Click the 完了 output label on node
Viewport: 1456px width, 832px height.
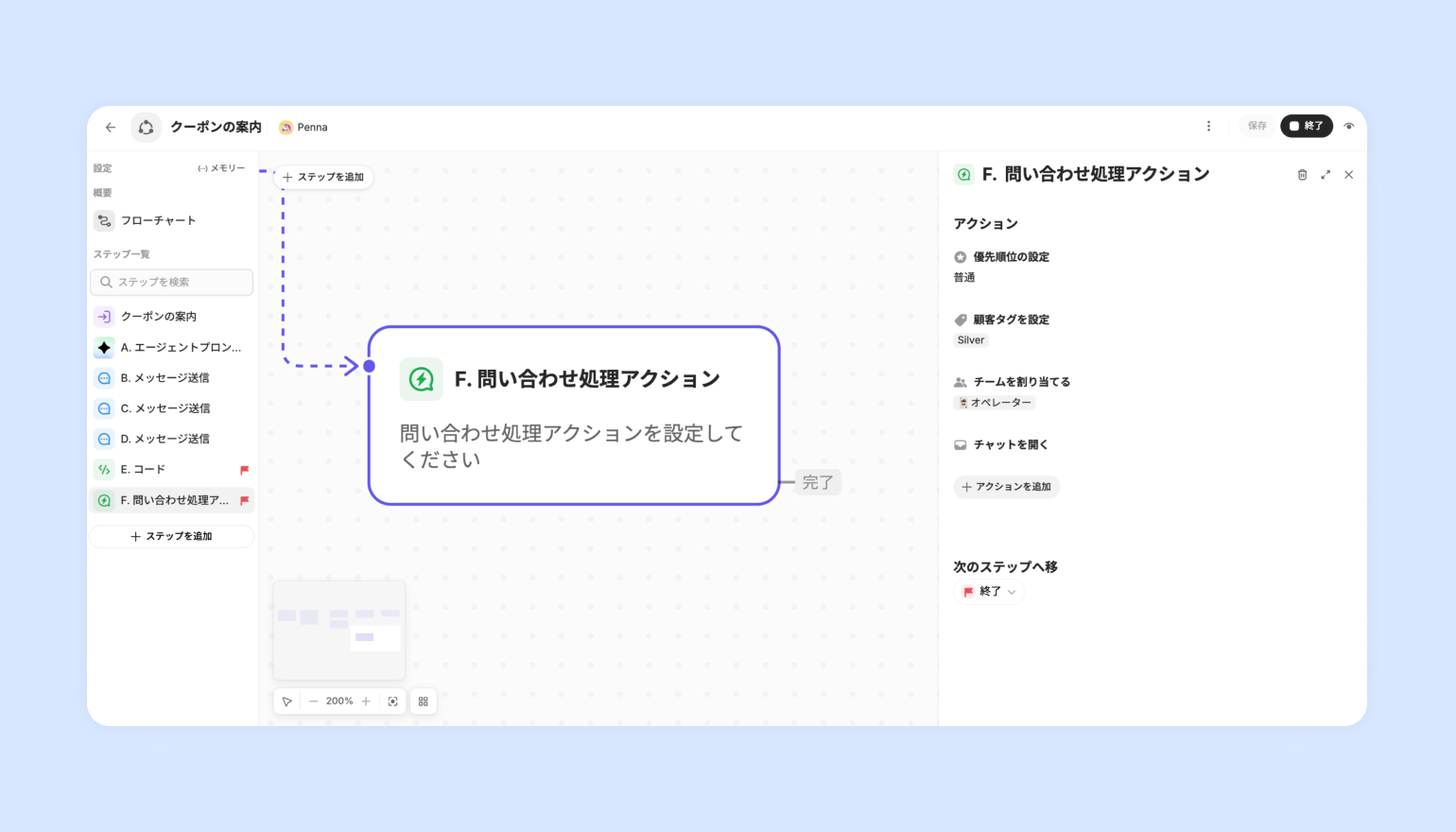818,482
